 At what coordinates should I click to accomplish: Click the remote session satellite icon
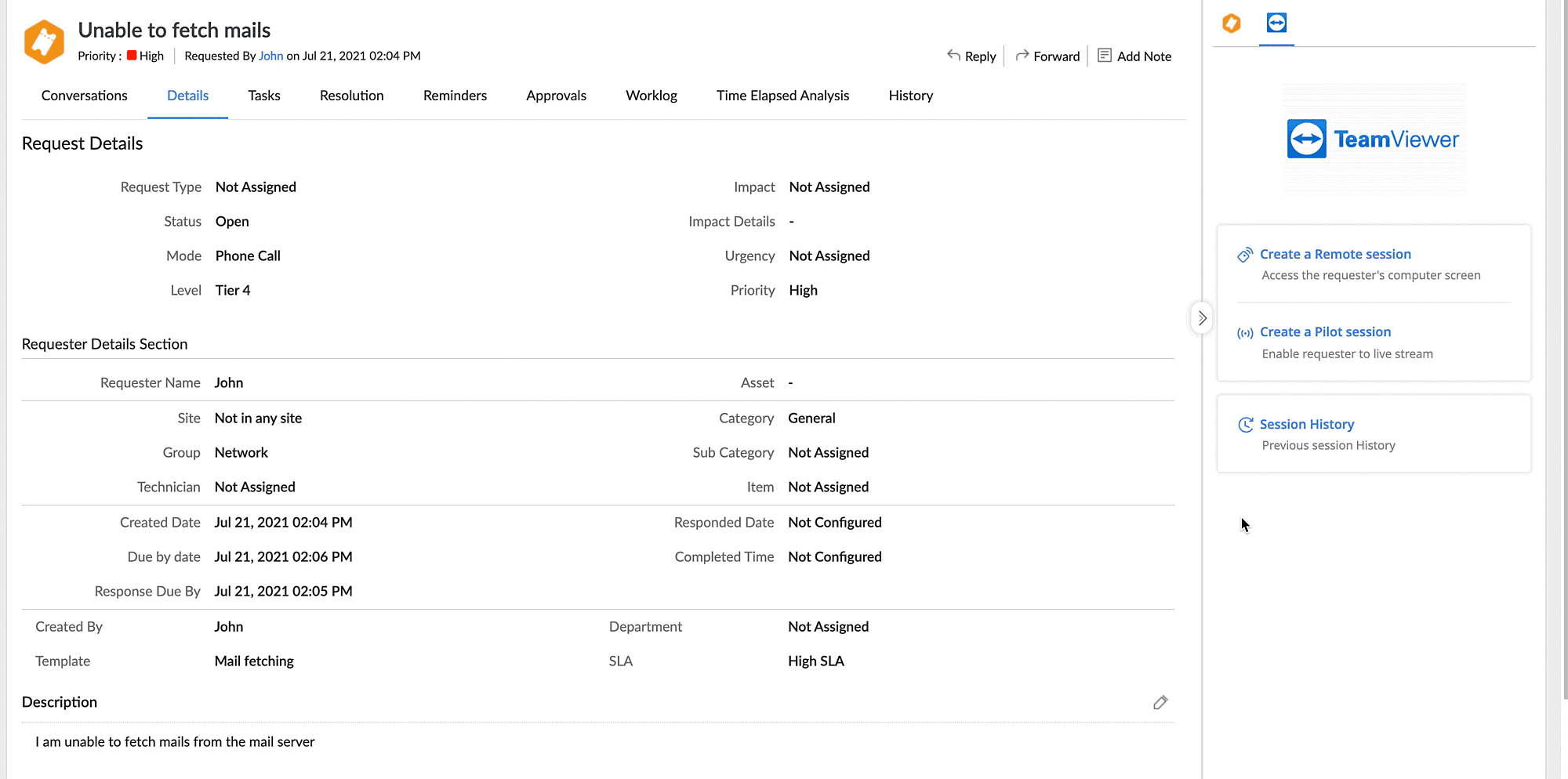(1245, 255)
